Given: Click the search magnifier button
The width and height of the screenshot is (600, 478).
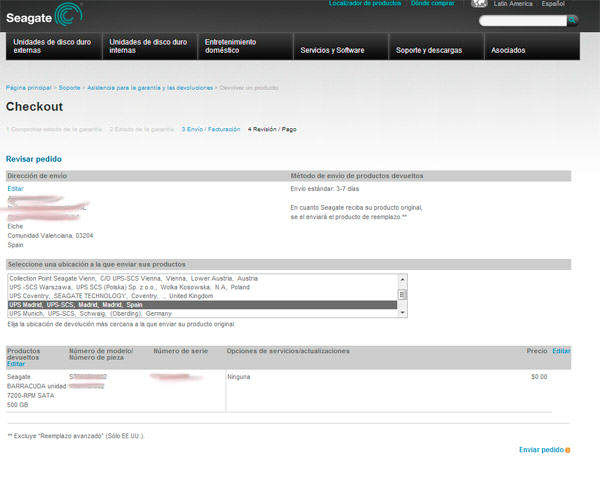Looking at the screenshot, I should [x=572, y=20].
